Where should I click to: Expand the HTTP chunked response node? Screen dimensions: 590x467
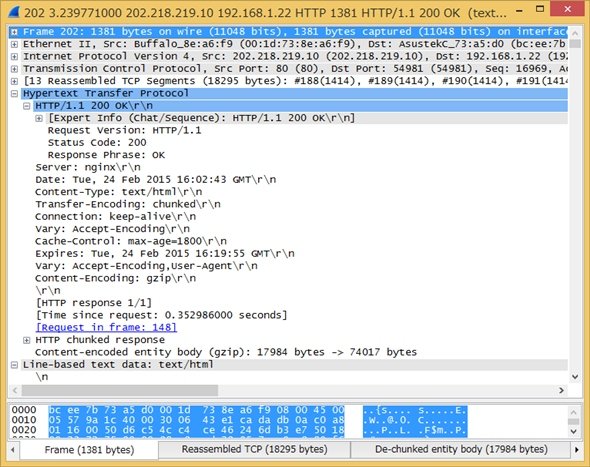click(26, 340)
